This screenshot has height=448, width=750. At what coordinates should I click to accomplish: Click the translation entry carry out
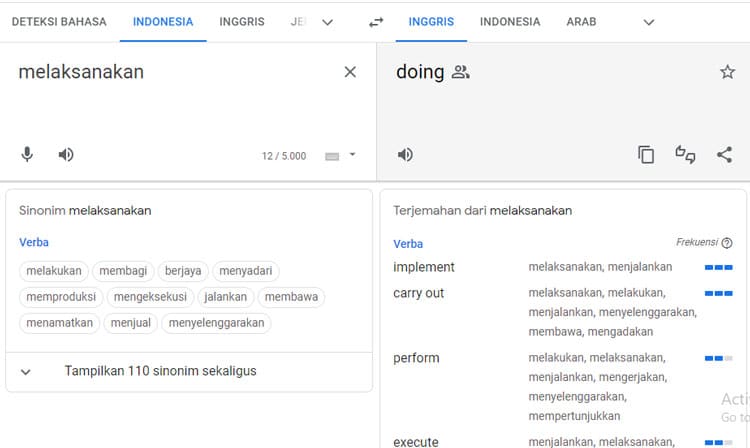(x=419, y=293)
